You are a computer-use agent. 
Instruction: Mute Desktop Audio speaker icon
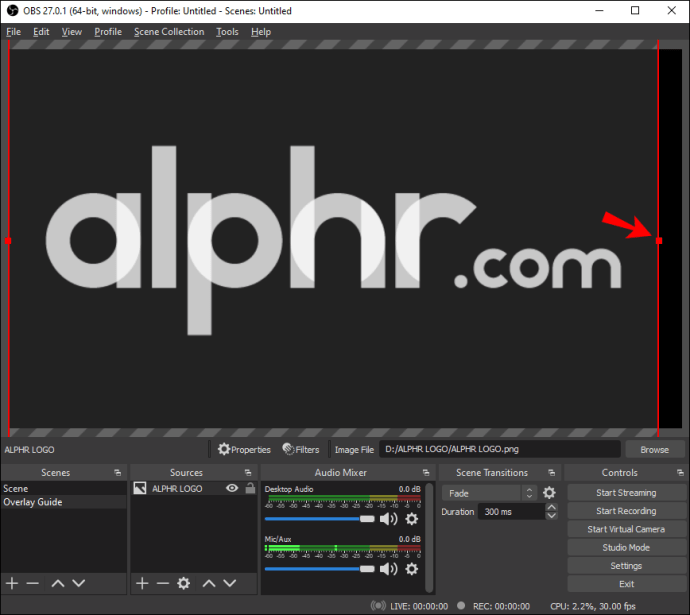click(388, 519)
